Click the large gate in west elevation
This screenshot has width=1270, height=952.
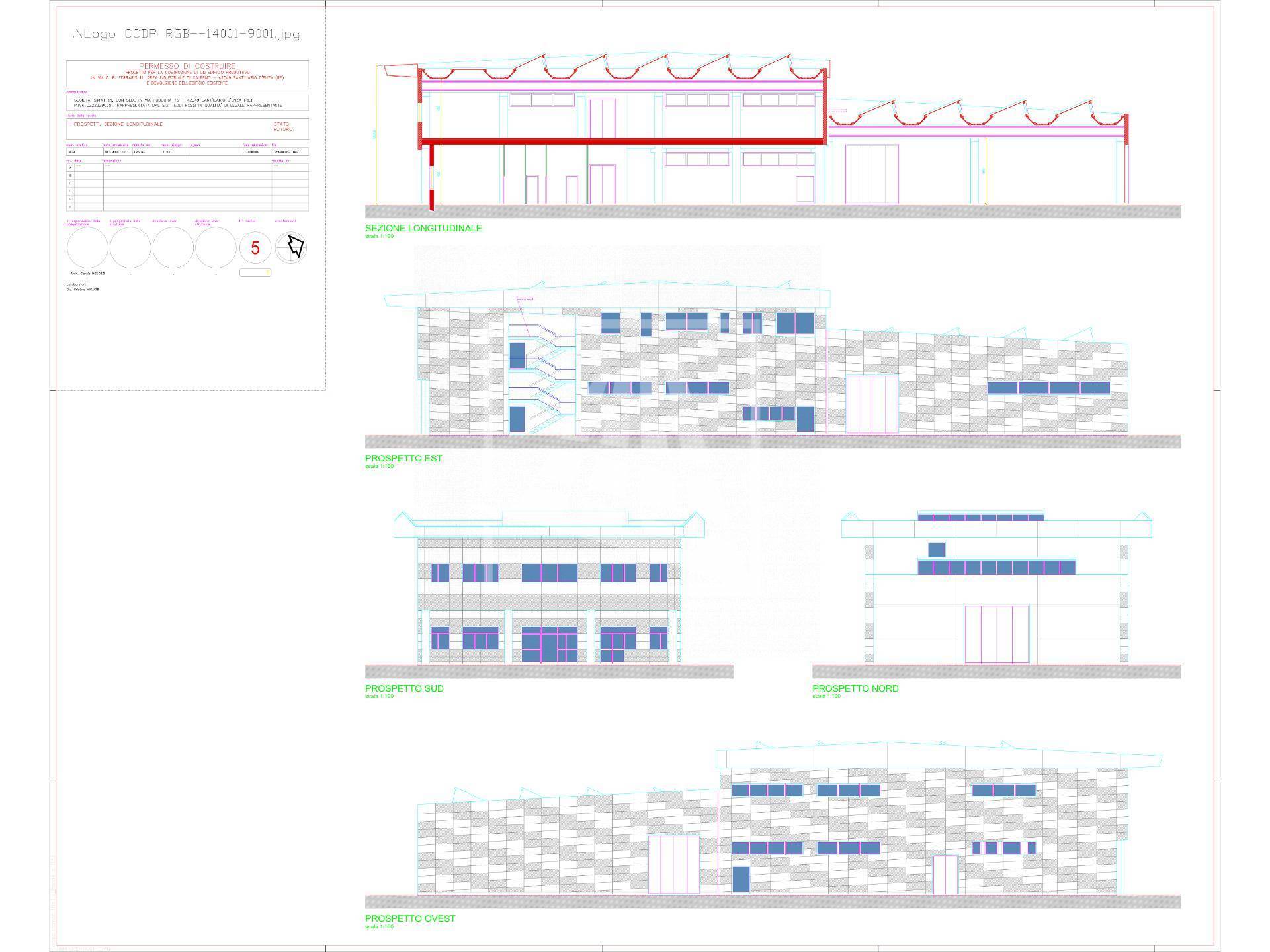pyautogui.click(x=673, y=865)
